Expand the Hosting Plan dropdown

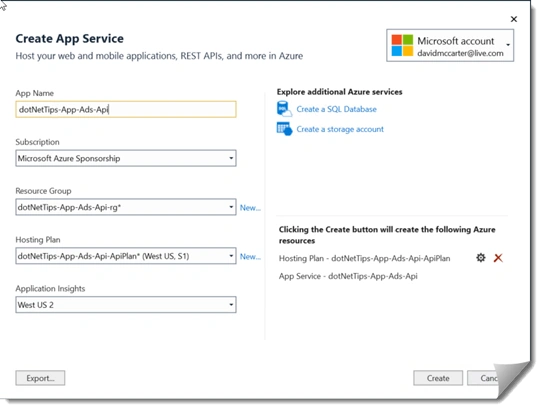[126, 256]
